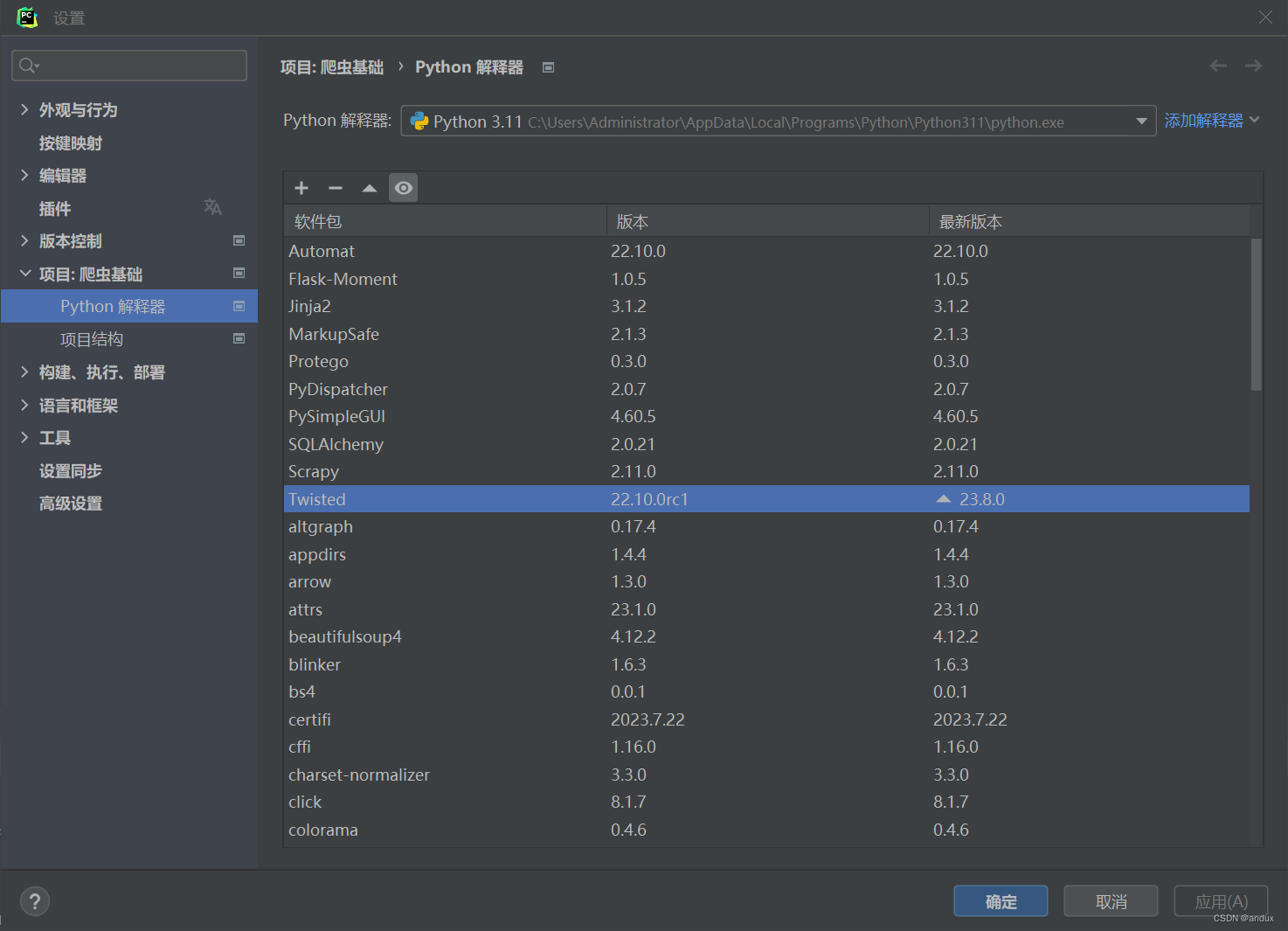Select the Twisted package row
This screenshot has height=931, width=1288.
(767, 499)
